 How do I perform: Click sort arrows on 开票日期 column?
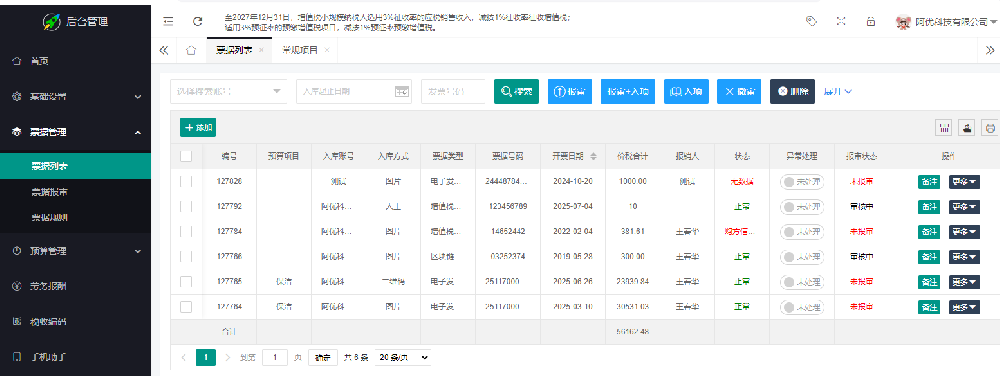click(594, 156)
